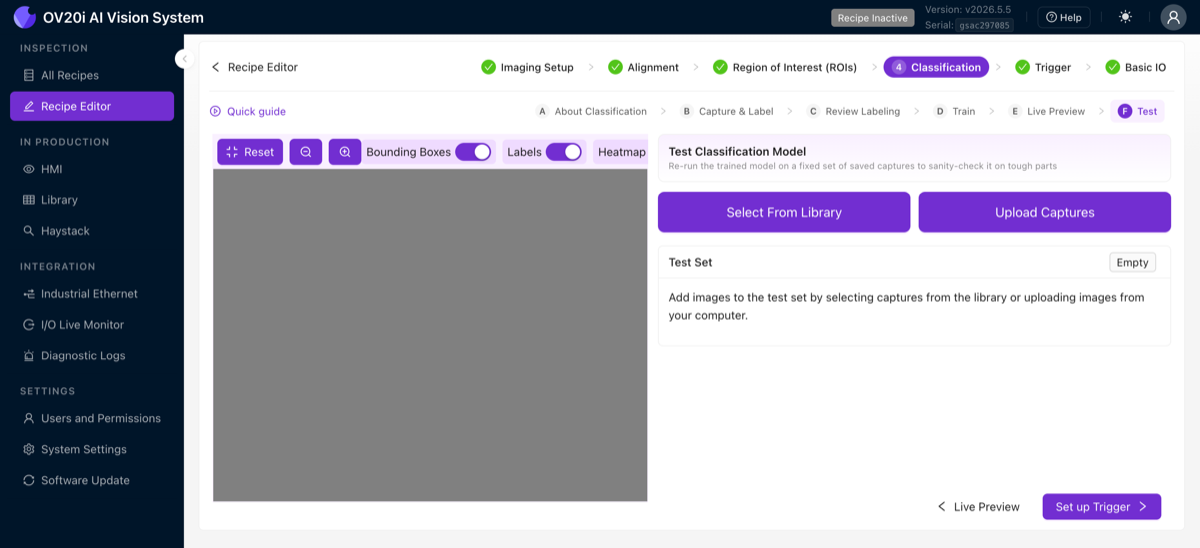Zoom out with the magnifier minus icon
Image resolution: width=1200 pixels, height=548 pixels.
[306, 152]
